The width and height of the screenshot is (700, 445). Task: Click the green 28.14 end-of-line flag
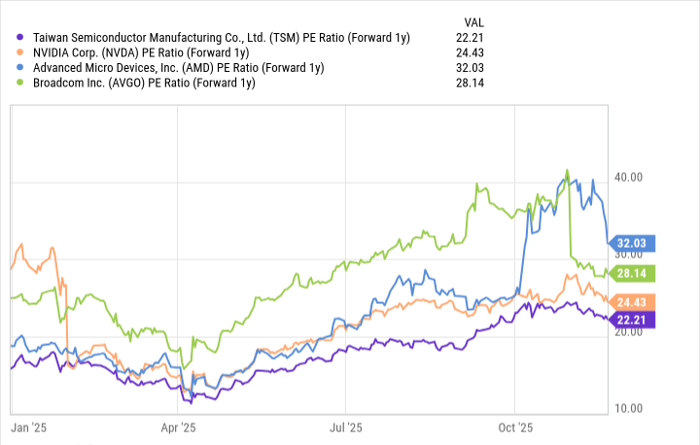(632, 273)
